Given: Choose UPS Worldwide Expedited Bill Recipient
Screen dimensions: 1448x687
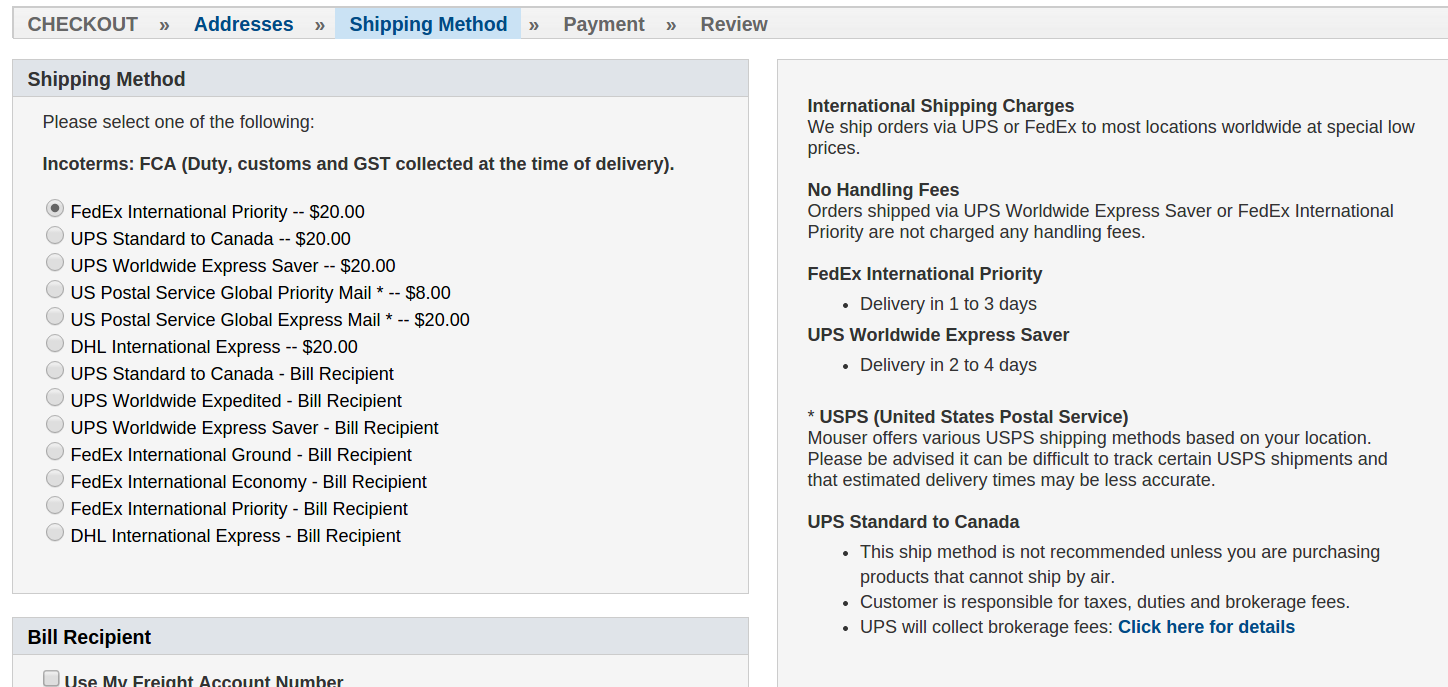Looking at the screenshot, I should [x=55, y=398].
